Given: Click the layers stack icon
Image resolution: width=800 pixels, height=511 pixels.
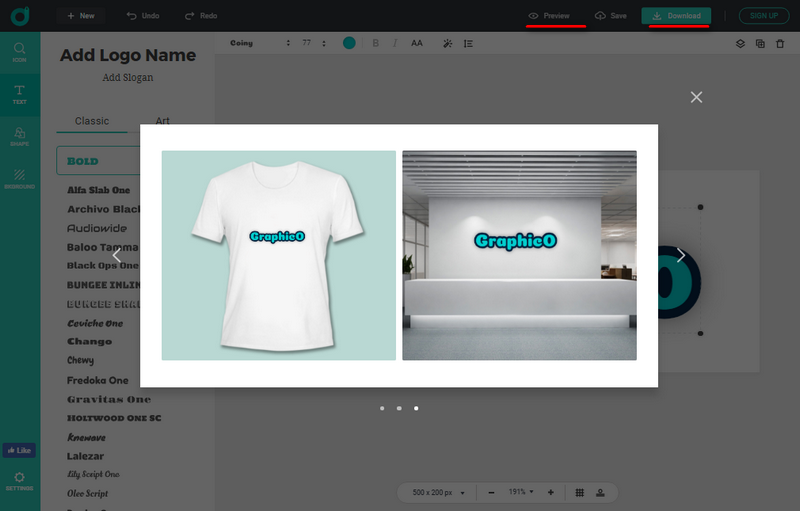Looking at the screenshot, I should 741,44.
